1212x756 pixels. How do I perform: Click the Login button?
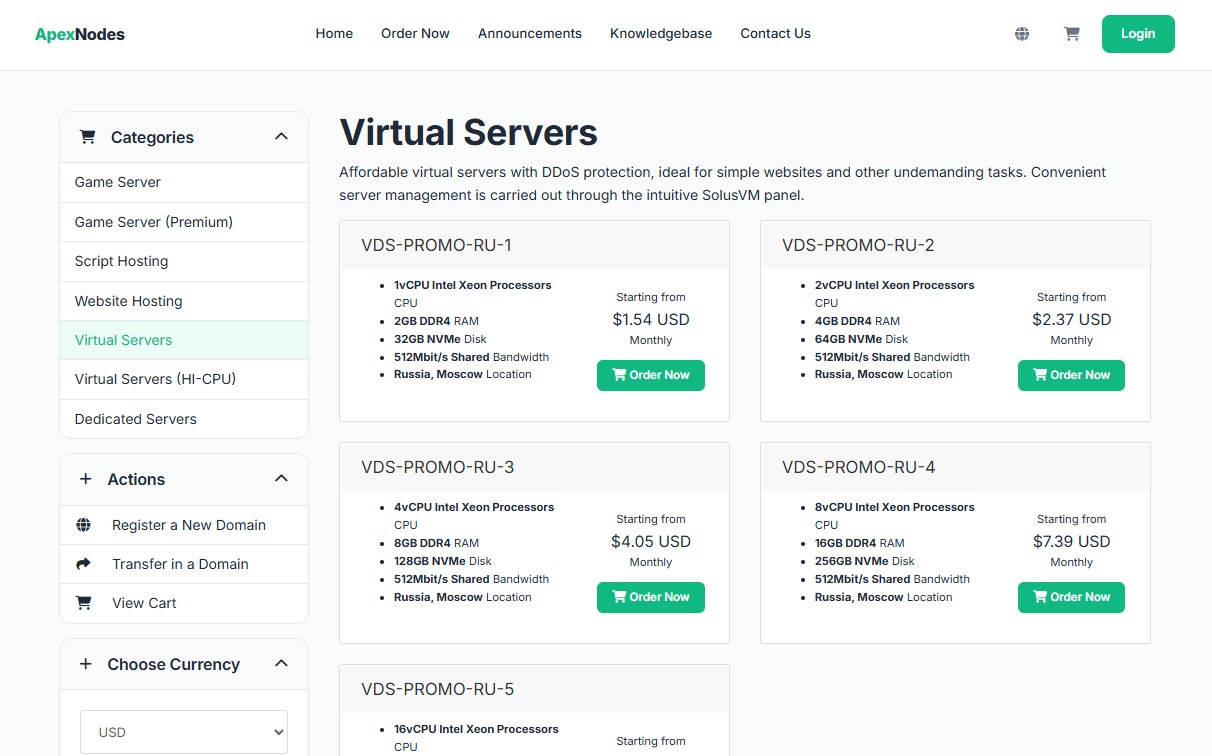[x=1138, y=34]
